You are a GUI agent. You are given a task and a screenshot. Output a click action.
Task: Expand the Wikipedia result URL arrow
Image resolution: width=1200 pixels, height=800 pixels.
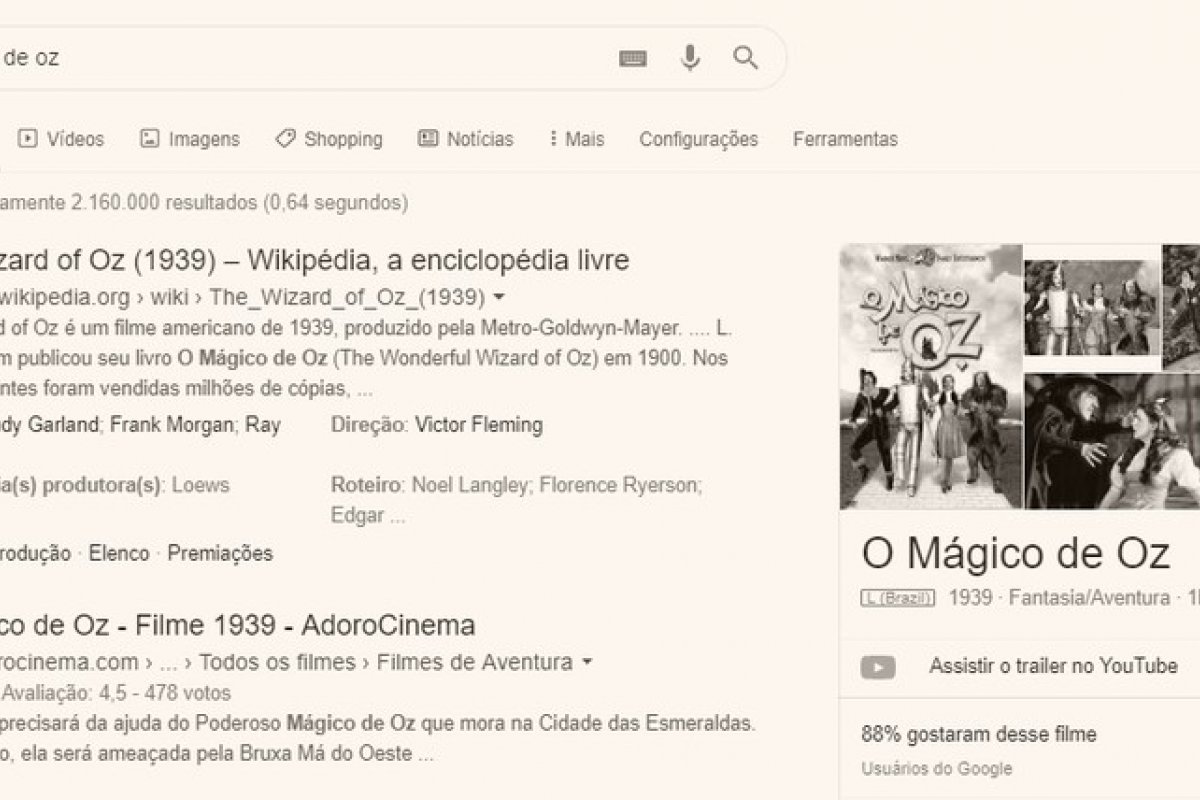click(x=499, y=296)
